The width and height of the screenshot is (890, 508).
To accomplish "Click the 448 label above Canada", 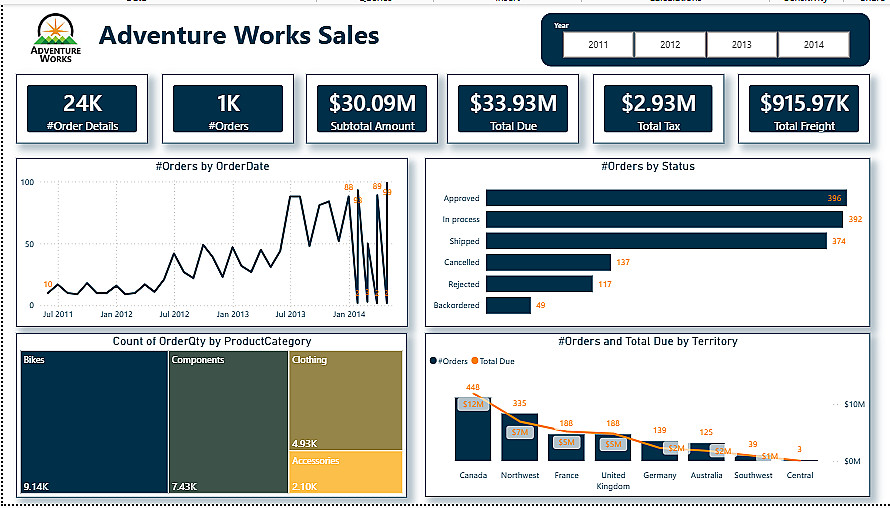I will click(473, 387).
